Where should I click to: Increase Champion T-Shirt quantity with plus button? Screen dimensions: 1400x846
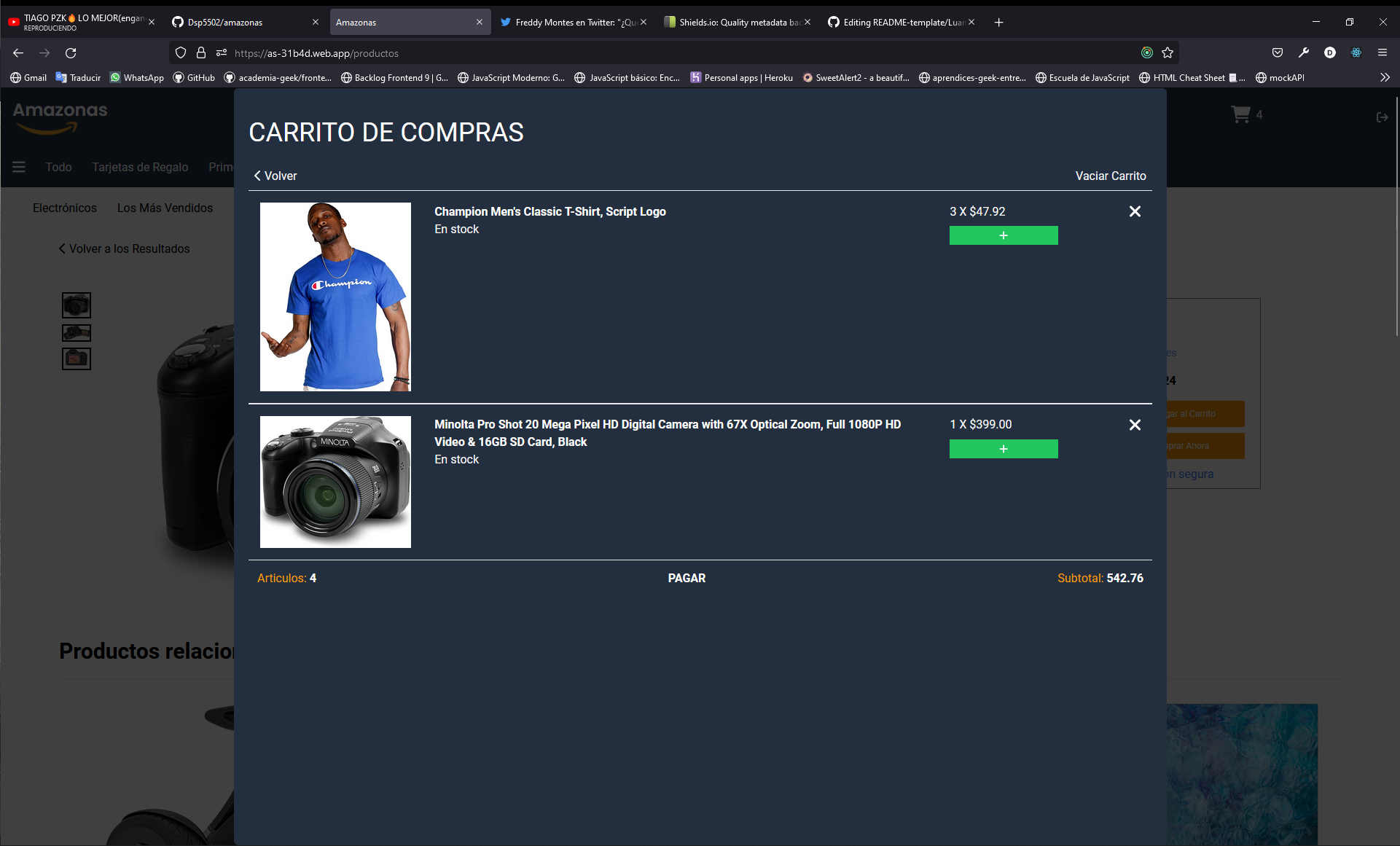(x=1003, y=235)
